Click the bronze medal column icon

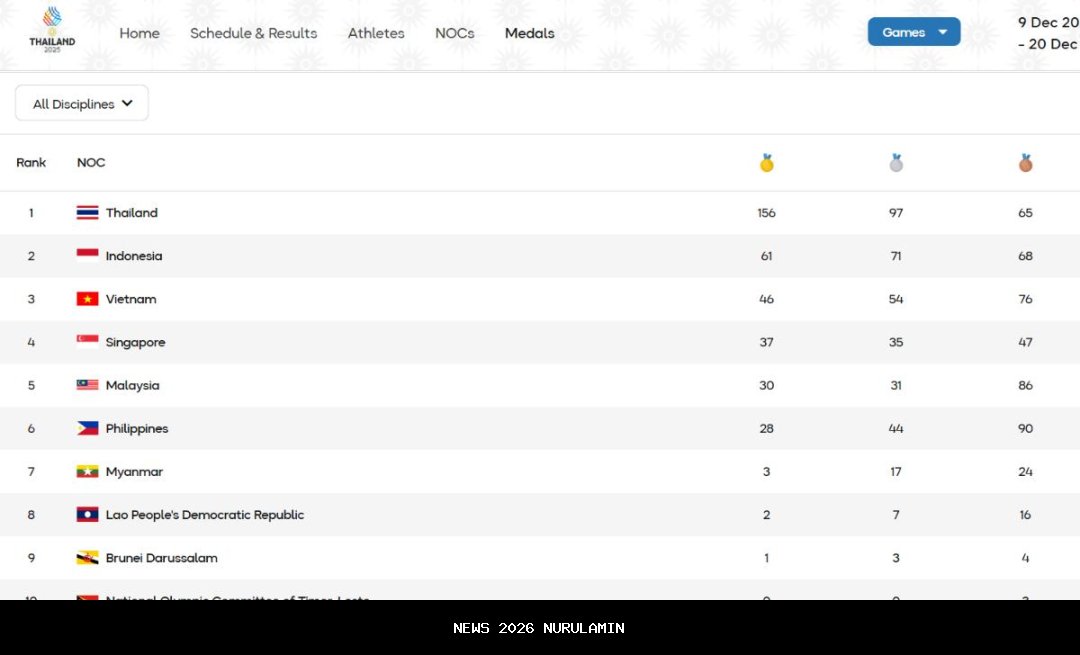(1025, 163)
